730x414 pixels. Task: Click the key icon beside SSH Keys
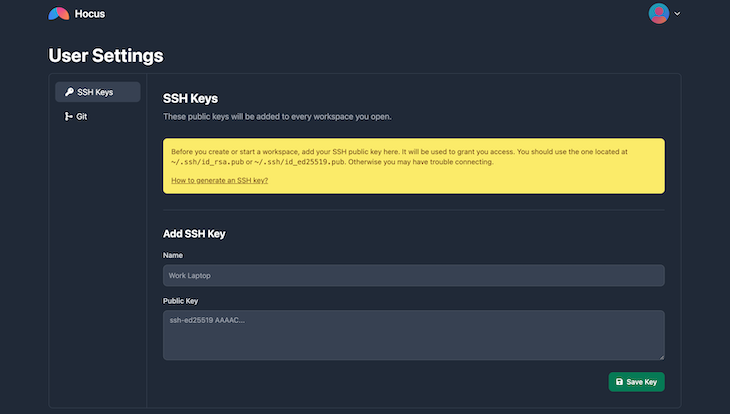point(69,92)
